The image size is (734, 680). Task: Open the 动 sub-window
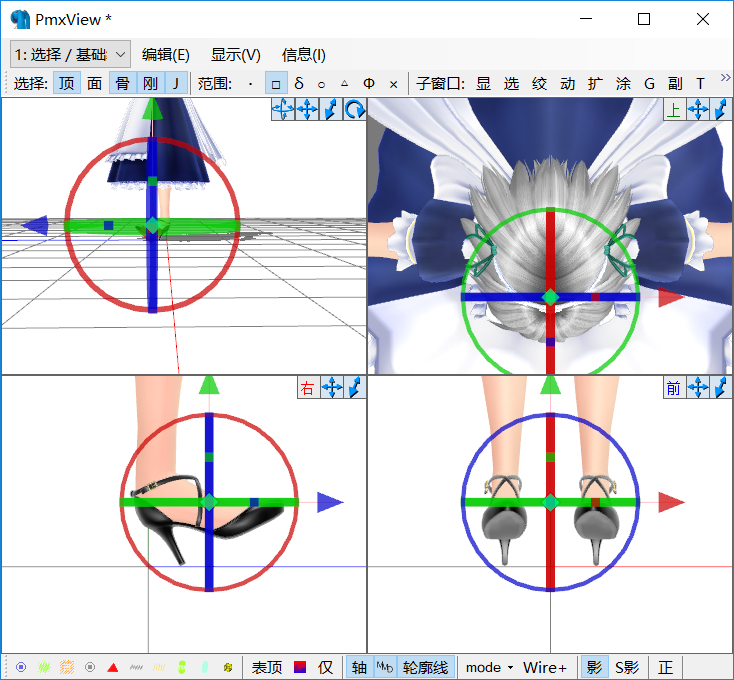click(567, 84)
